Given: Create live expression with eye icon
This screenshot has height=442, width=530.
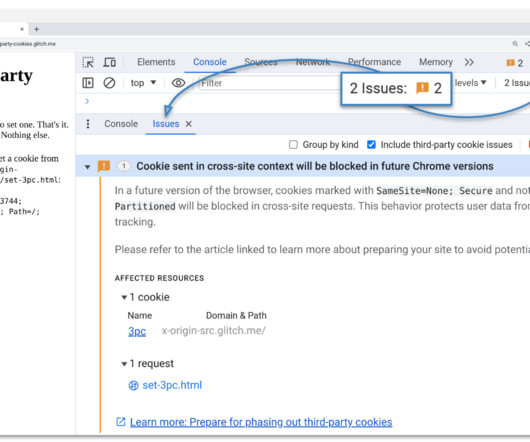Looking at the screenshot, I should pos(178,83).
